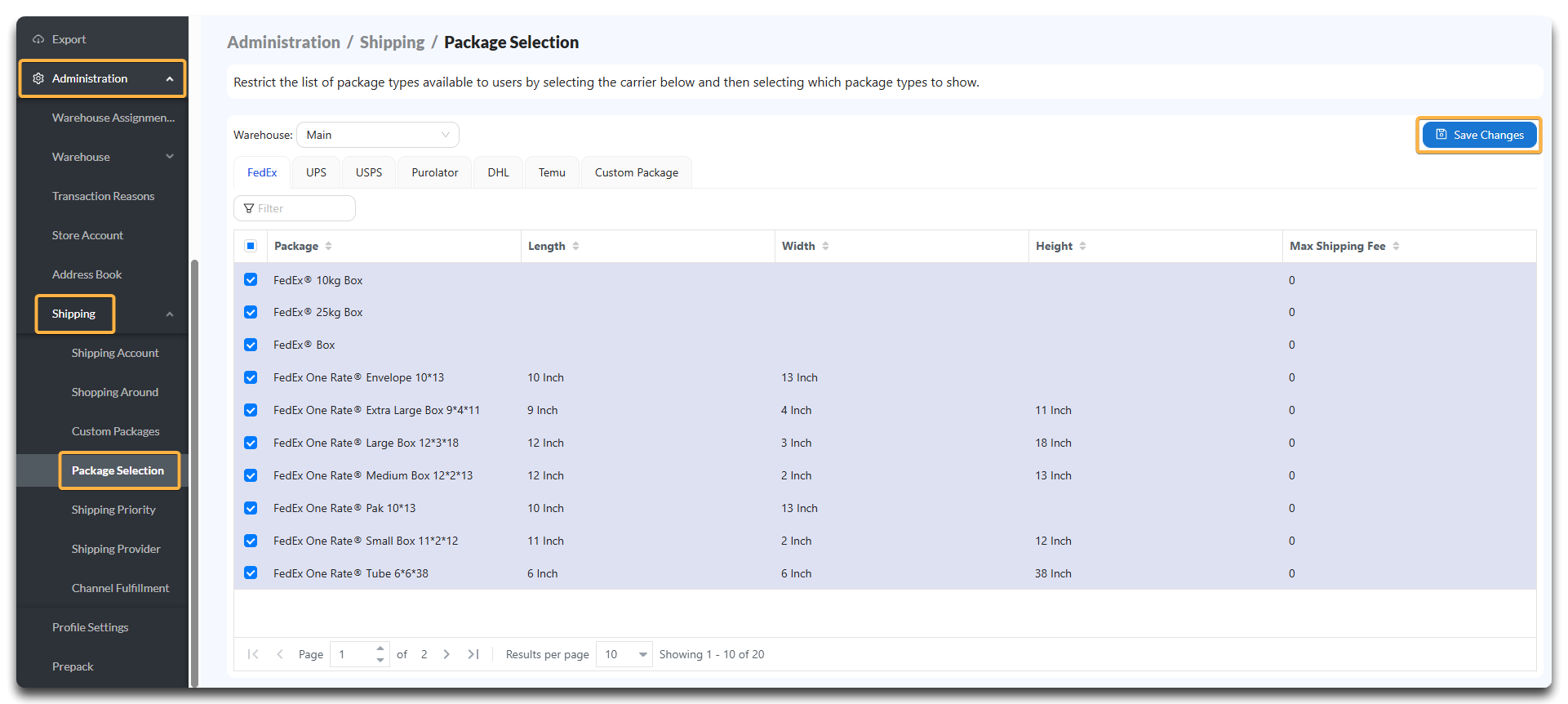Open the Warehouse Main dropdown
This screenshot has height=704, width=1568.
(x=378, y=135)
